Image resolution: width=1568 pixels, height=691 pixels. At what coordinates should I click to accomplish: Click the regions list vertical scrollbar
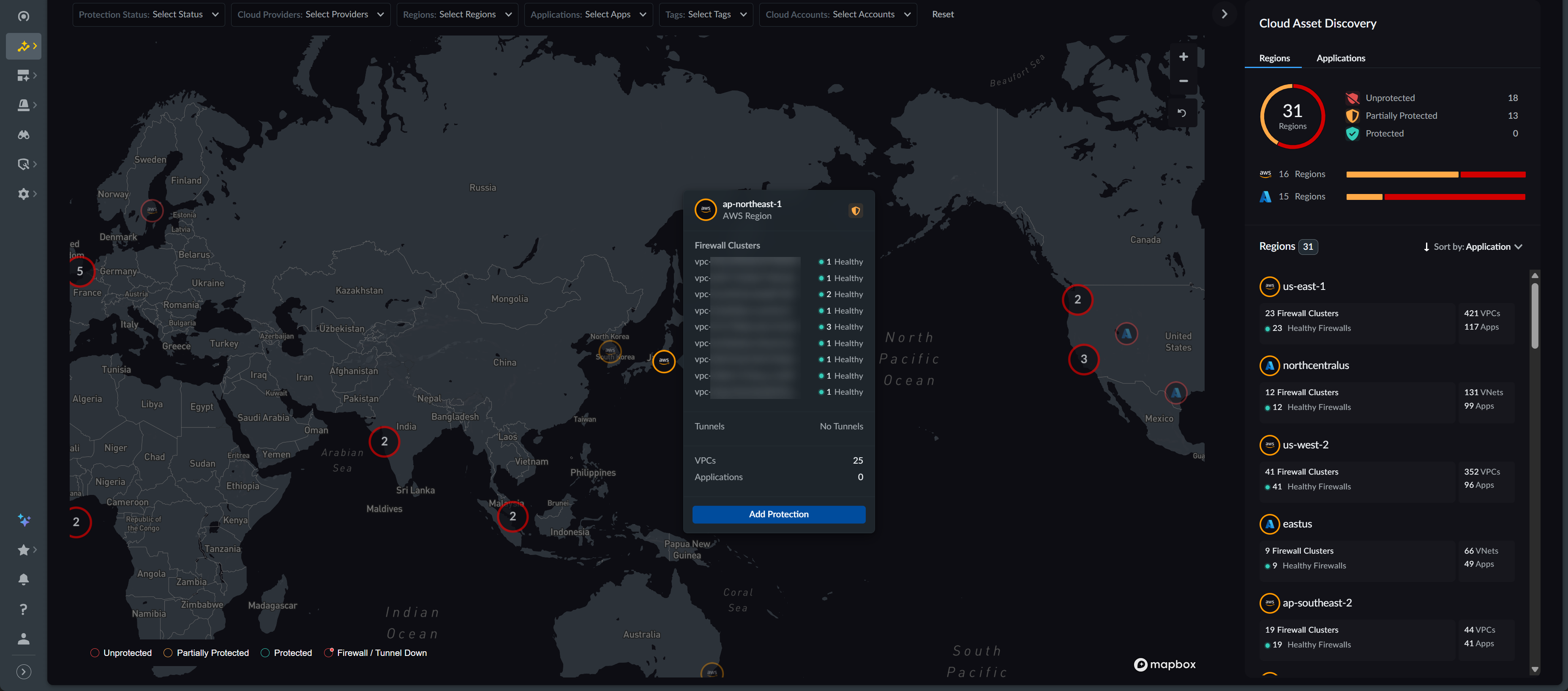[x=1535, y=317]
